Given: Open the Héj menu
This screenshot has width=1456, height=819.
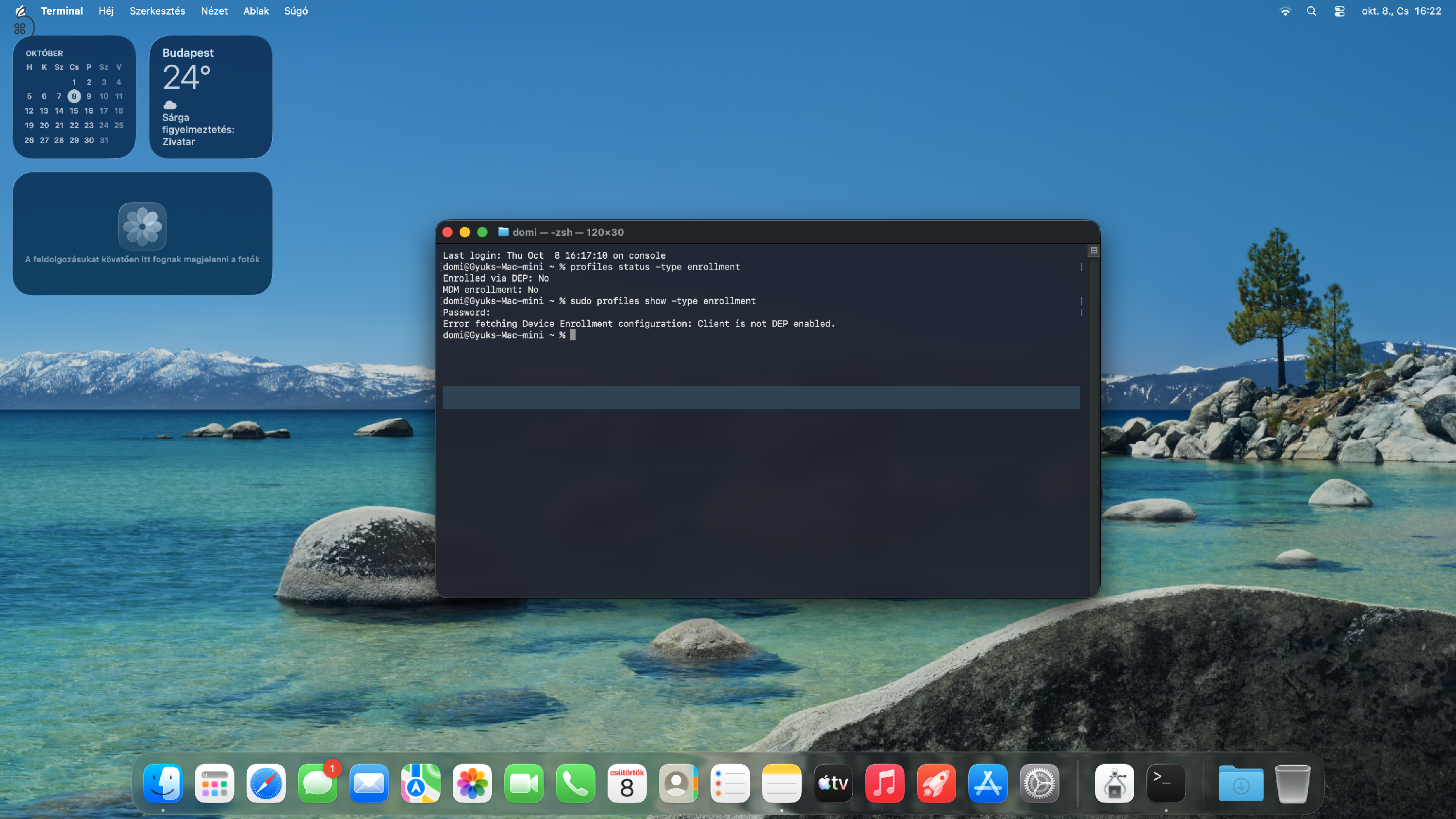Looking at the screenshot, I should (106, 11).
